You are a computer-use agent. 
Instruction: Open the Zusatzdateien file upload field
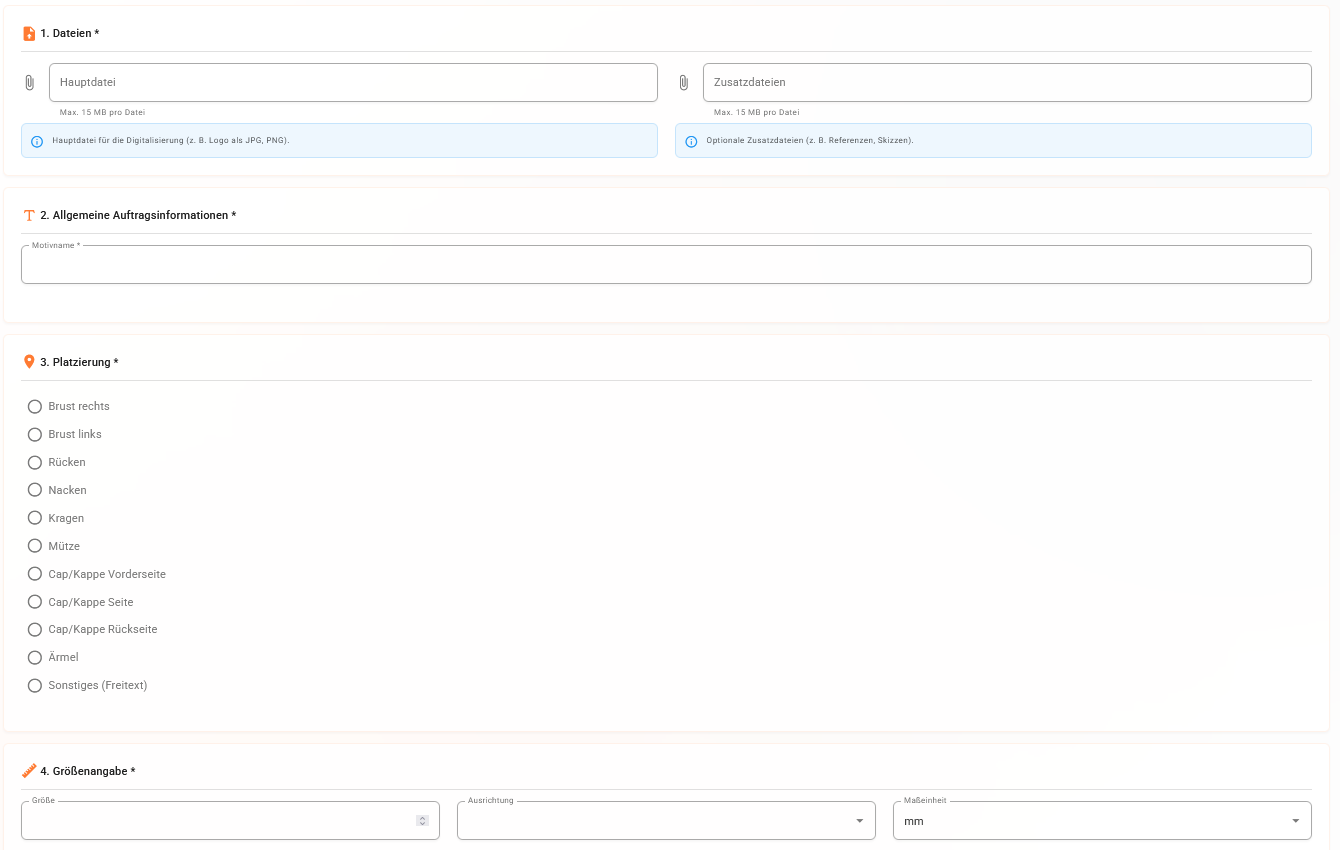point(1006,83)
